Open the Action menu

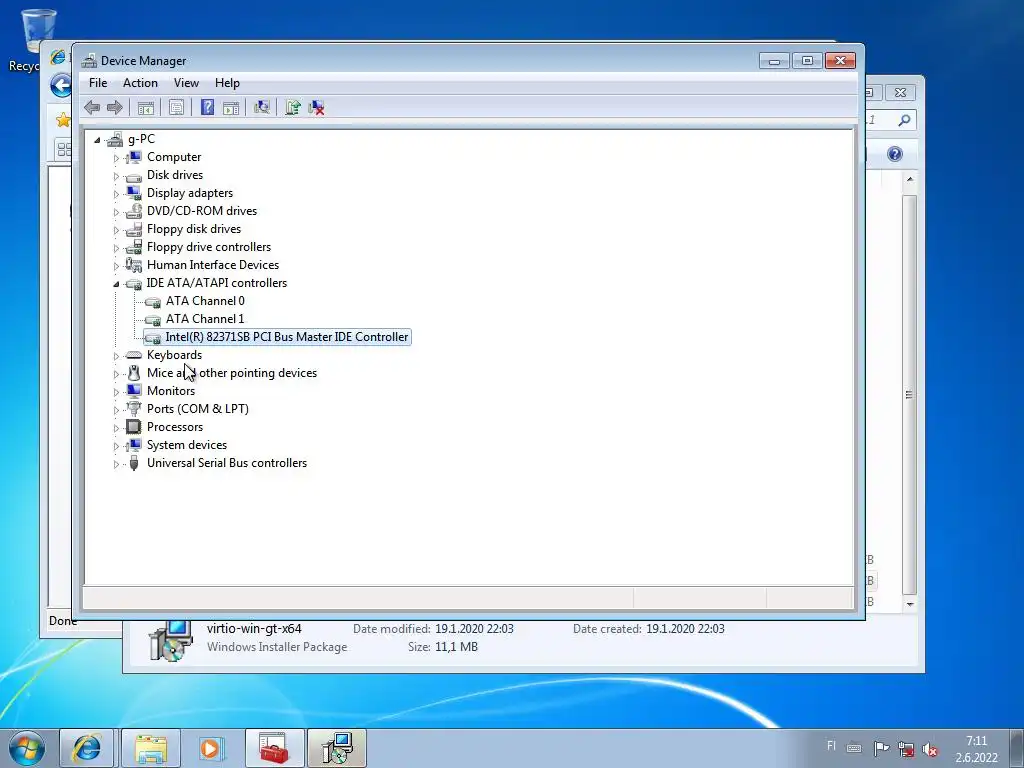[140, 83]
